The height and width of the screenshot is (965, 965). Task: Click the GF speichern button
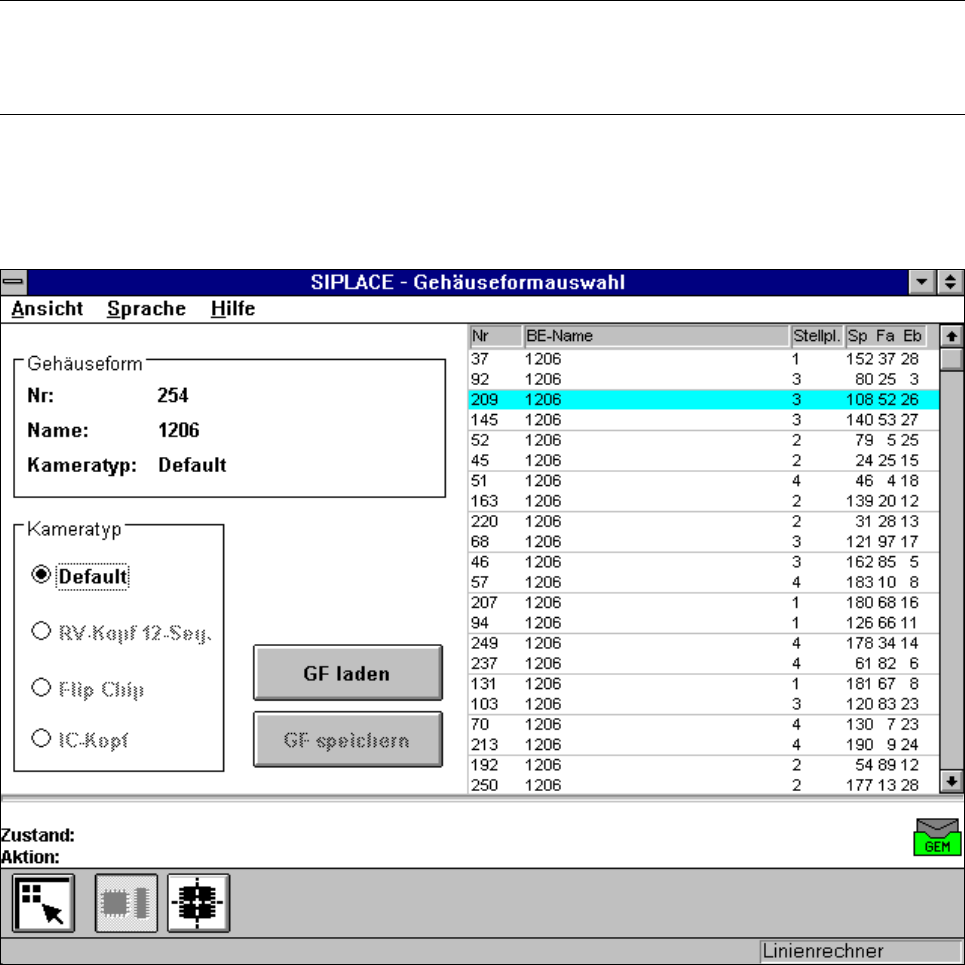tap(348, 739)
